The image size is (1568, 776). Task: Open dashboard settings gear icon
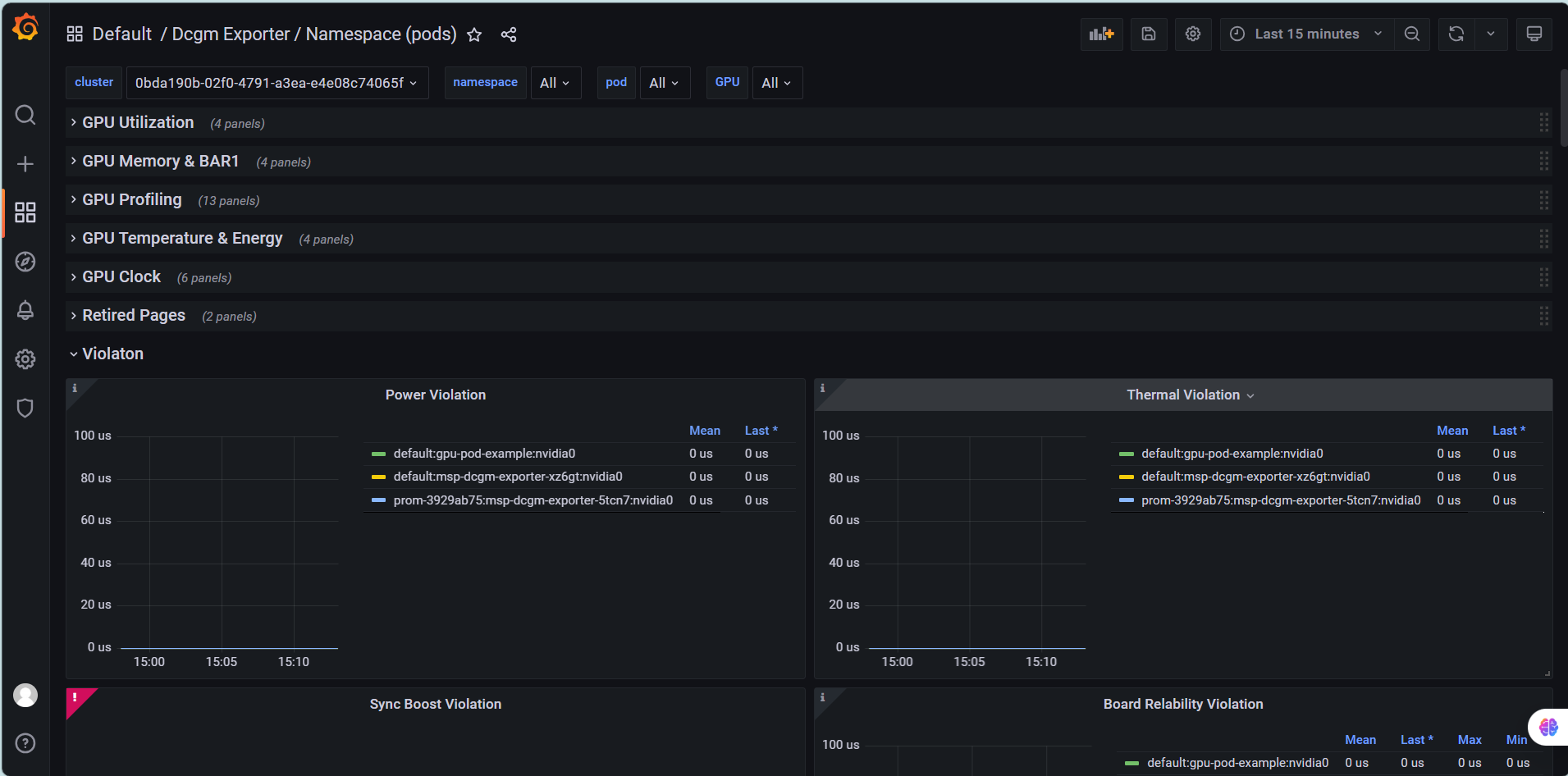pyautogui.click(x=1193, y=34)
